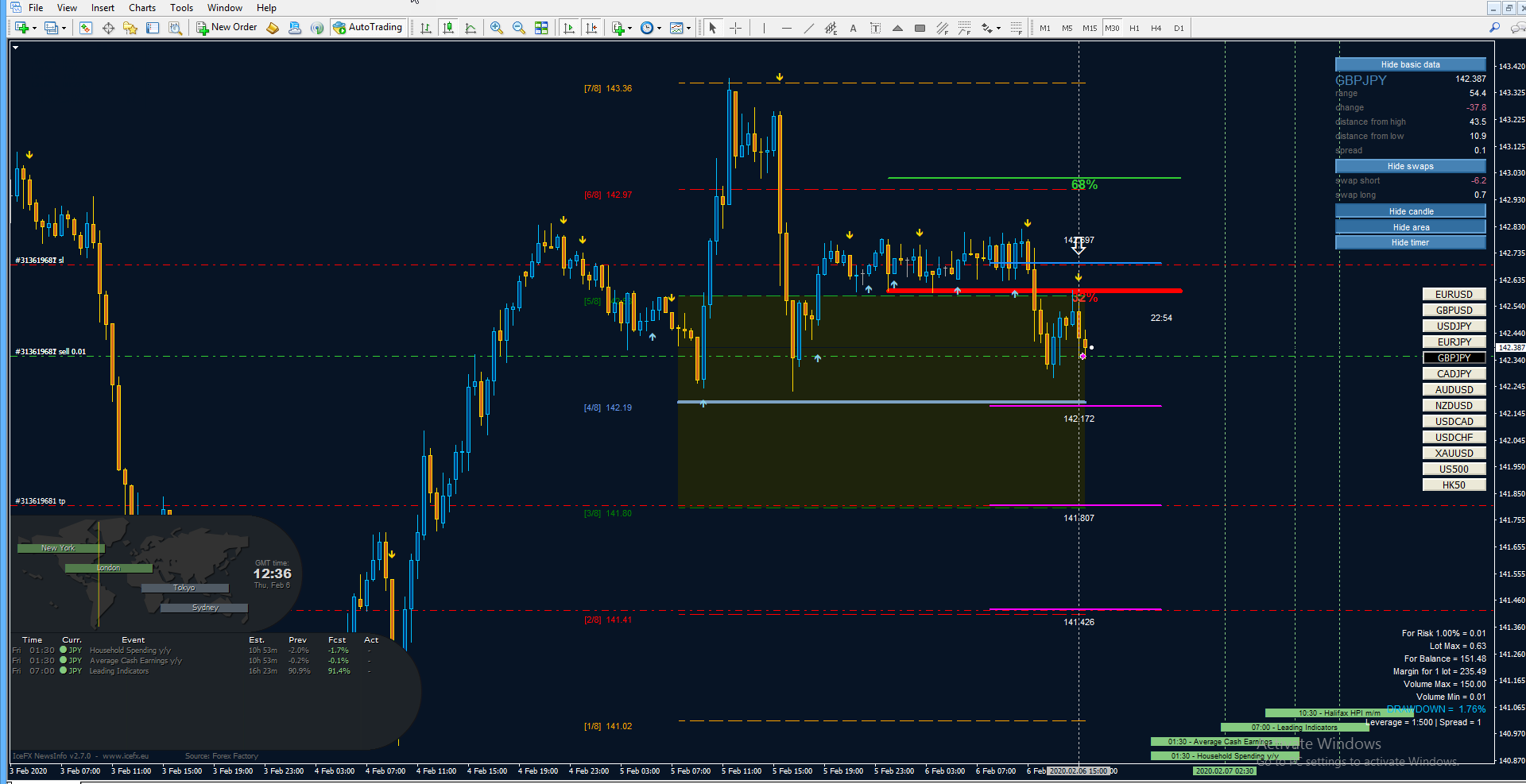Expand the Indicators list dropdown arrow

[x=629, y=29]
